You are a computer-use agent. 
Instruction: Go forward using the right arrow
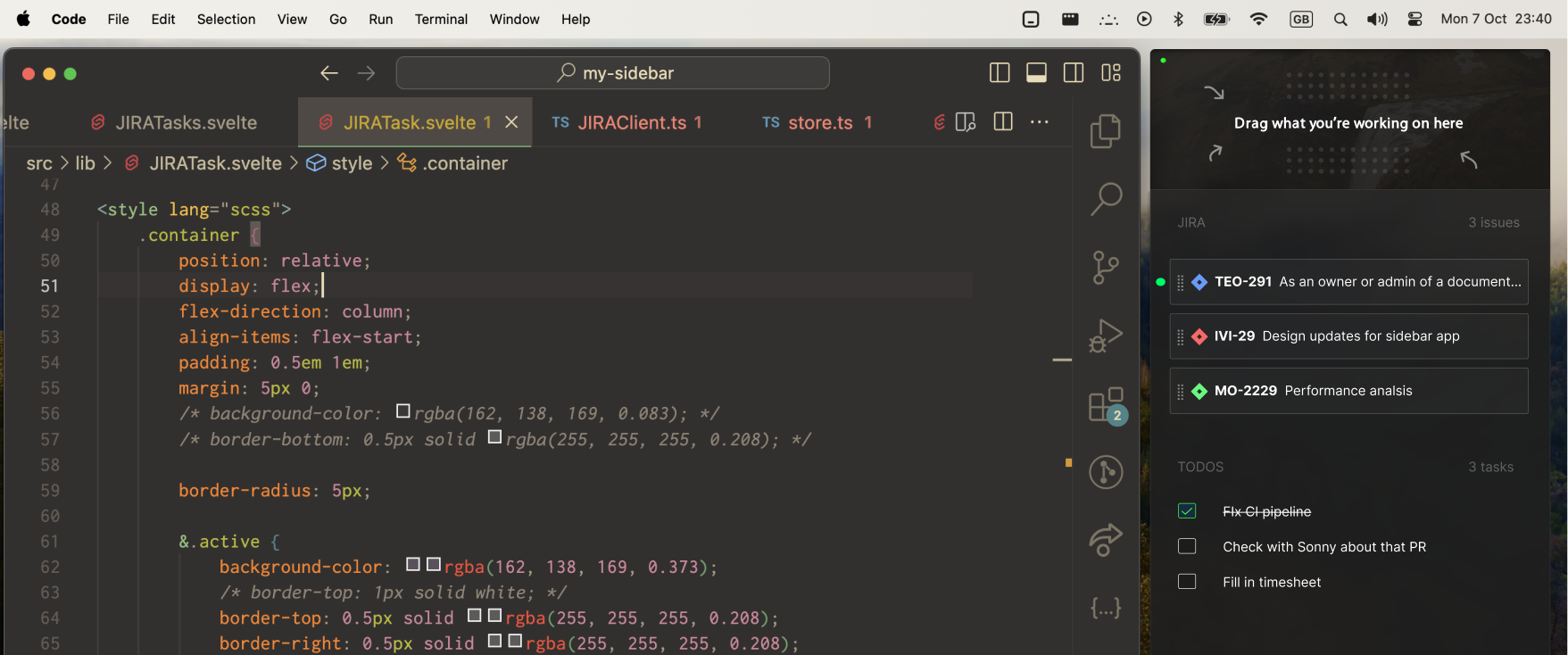[367, 73]
